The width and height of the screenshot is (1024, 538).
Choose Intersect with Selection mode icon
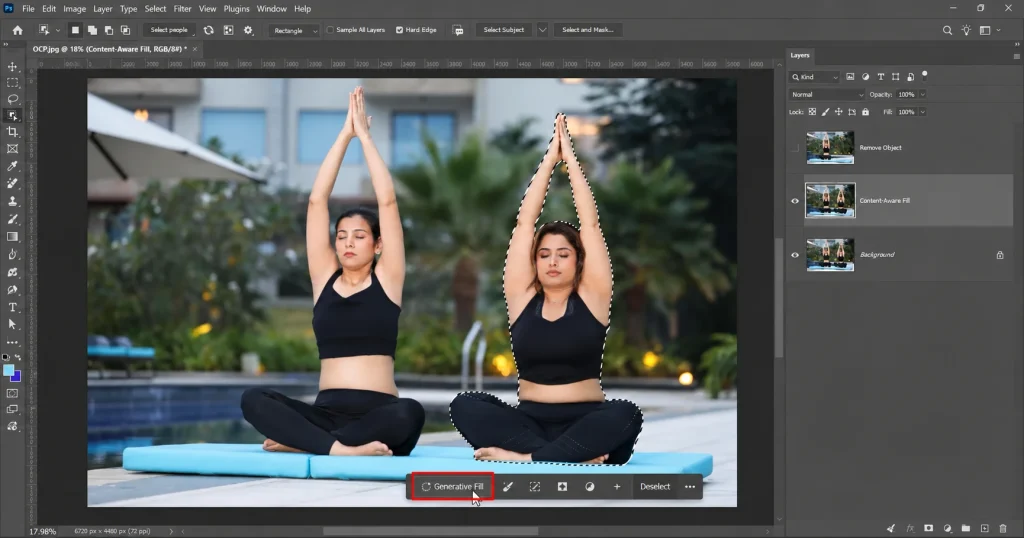[x=125, y=30]
